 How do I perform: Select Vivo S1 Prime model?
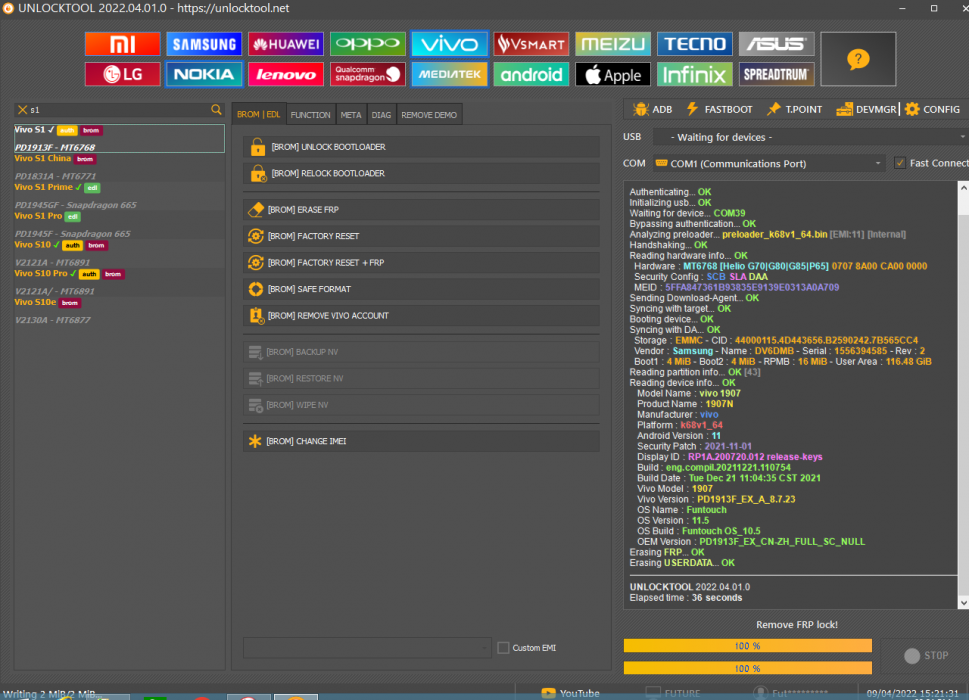[x=119, y=196]
